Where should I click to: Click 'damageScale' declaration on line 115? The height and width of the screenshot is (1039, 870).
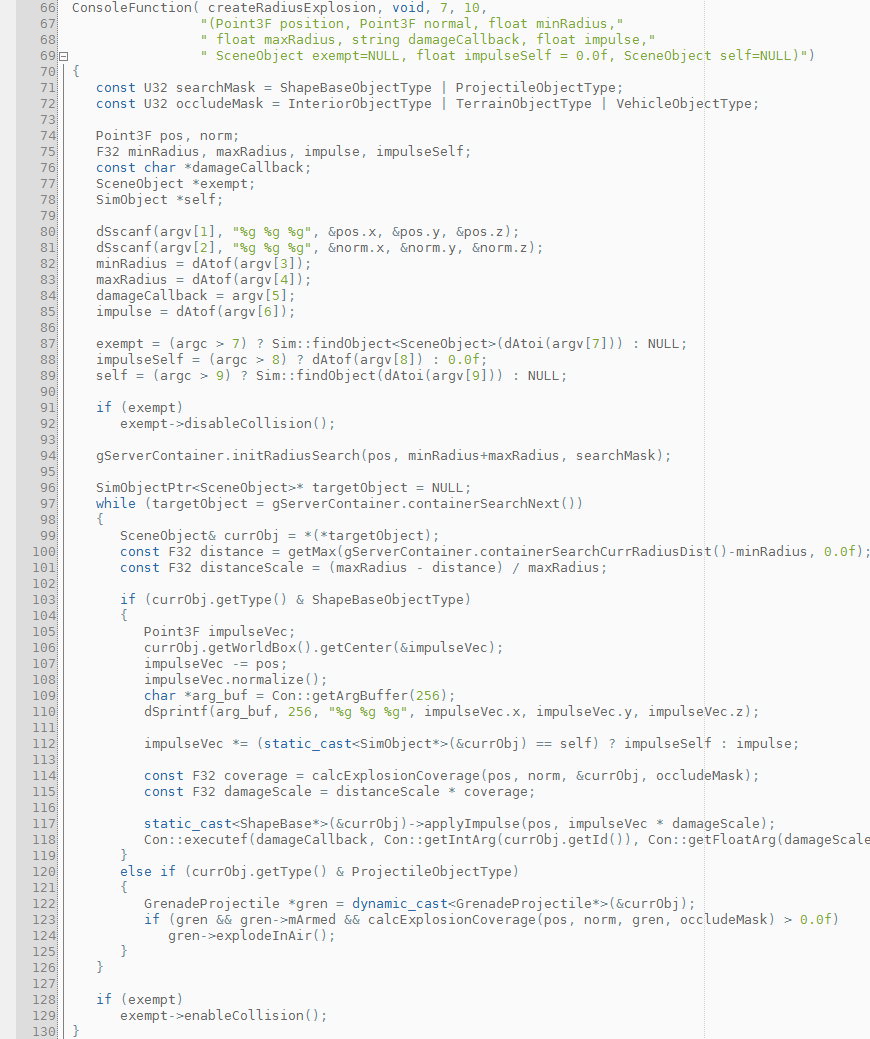268,792
